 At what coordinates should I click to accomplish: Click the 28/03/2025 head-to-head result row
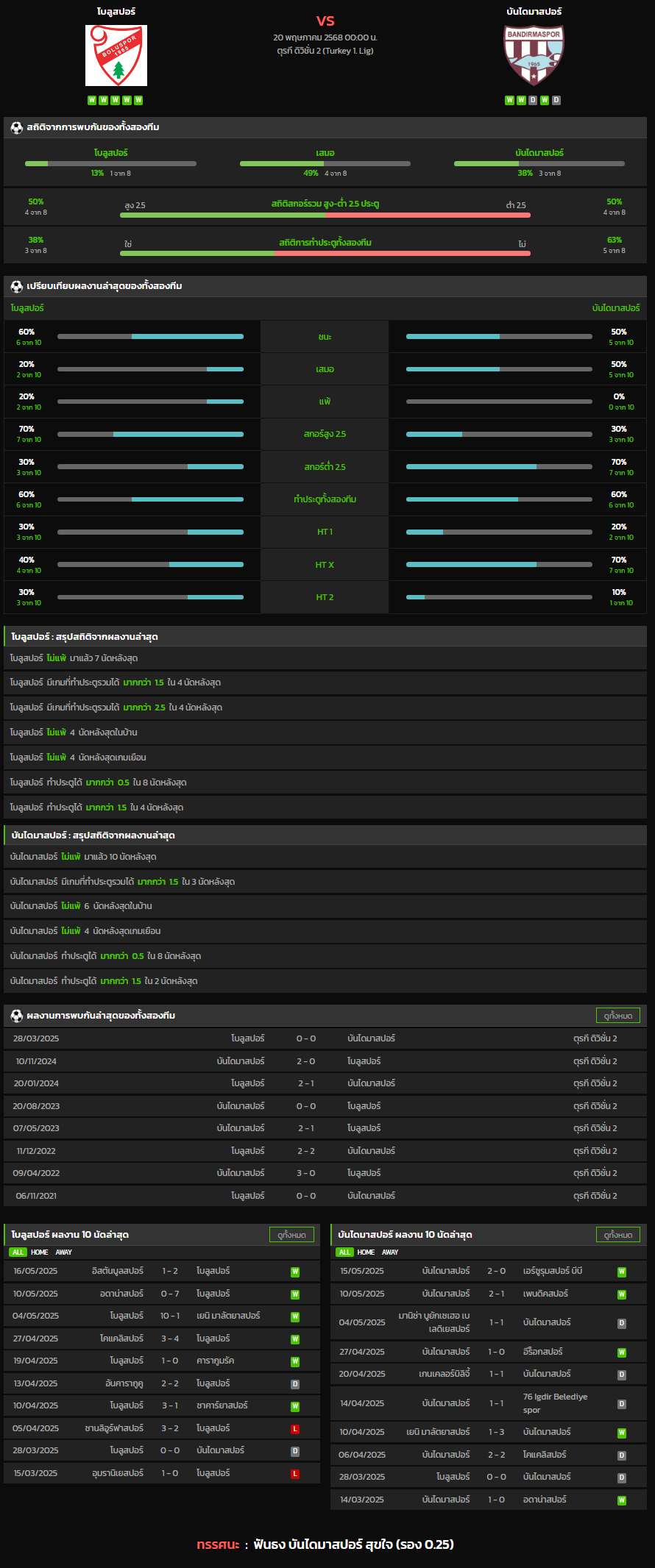(x=325, y=1038)
